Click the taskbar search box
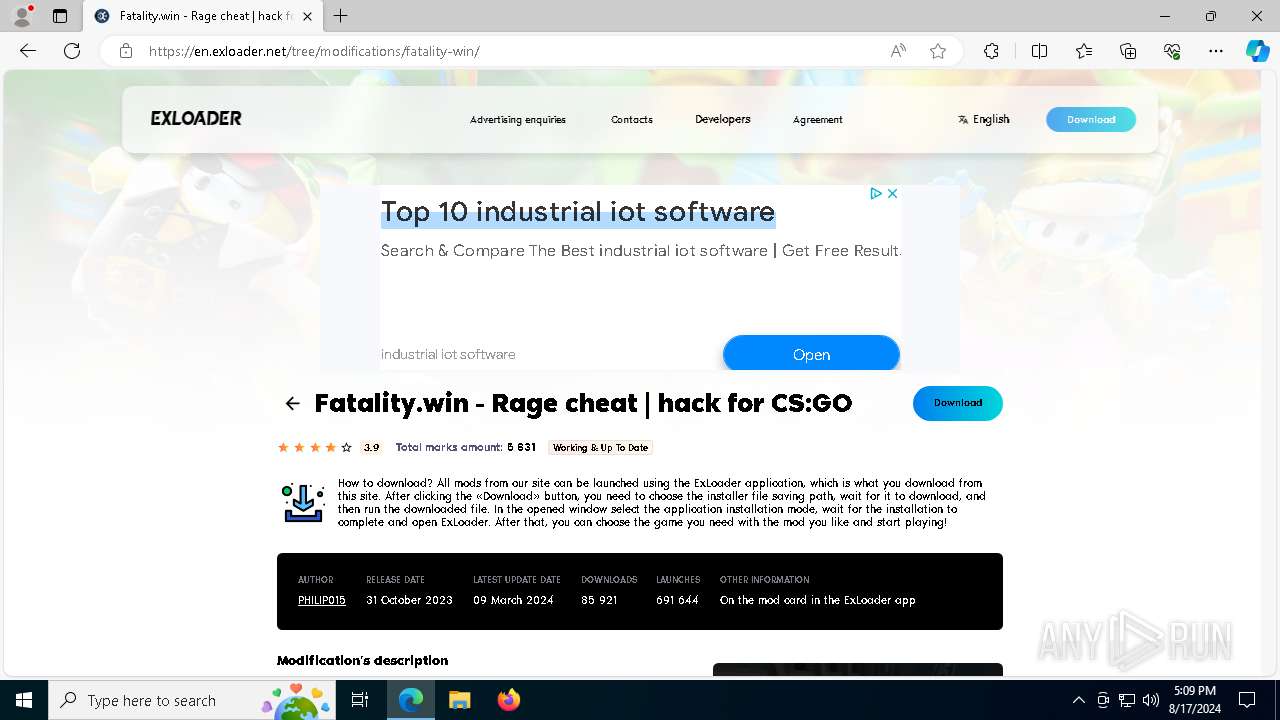The image size is (1280, 720). point(193,700)
